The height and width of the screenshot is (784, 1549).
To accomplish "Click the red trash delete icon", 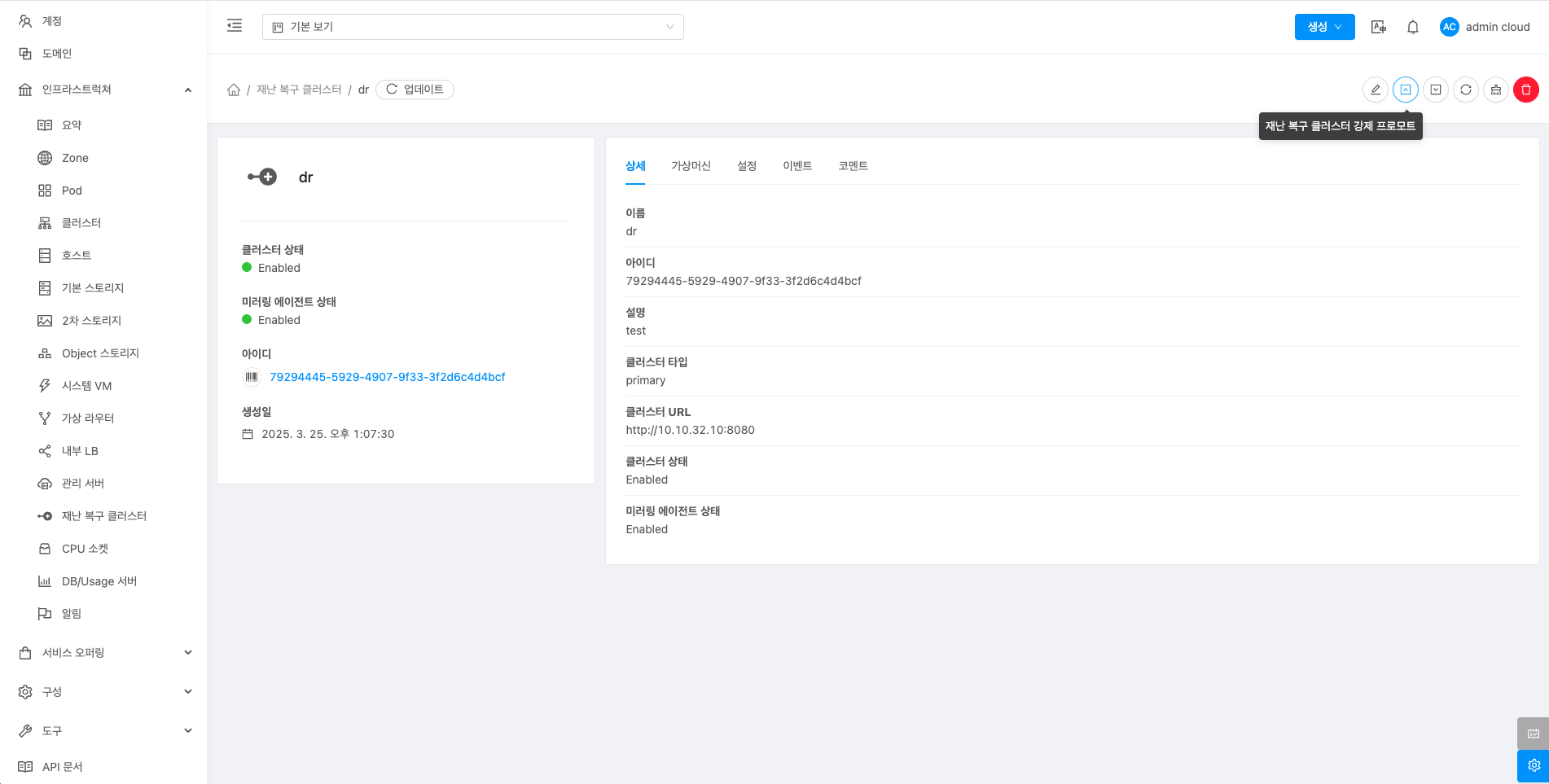I will [1525, 90].
